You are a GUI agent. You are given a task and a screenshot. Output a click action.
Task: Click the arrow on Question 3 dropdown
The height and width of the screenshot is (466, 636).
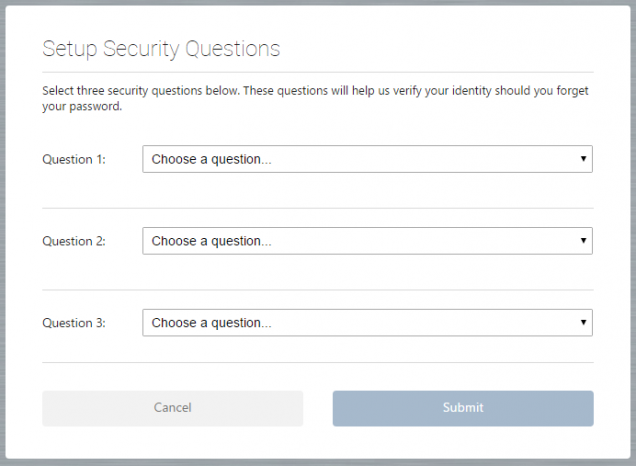pos(582,323)
